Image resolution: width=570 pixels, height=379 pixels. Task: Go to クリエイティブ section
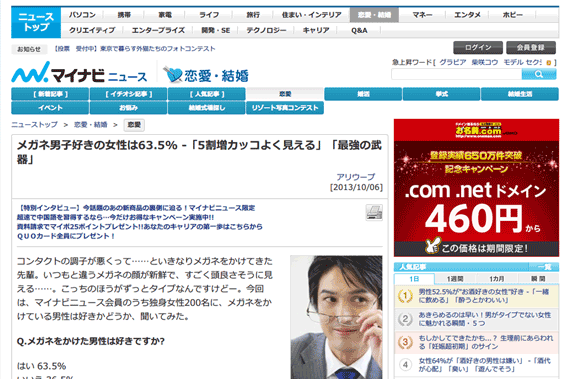[x=92, y=30]
